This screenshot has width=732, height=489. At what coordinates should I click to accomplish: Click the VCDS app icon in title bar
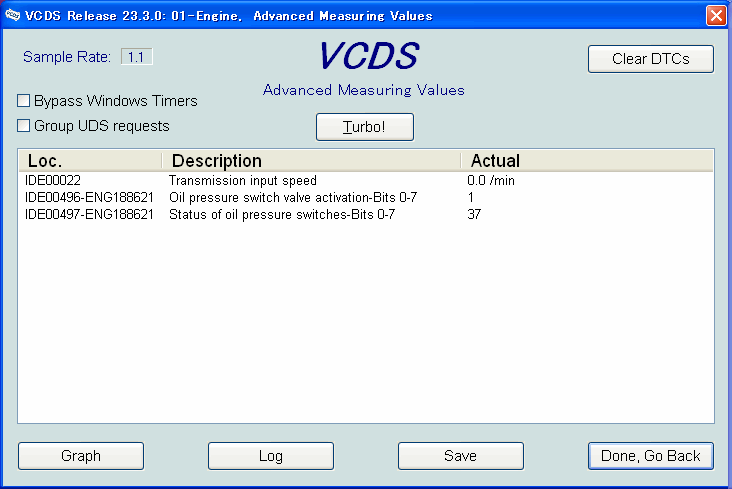12,15
